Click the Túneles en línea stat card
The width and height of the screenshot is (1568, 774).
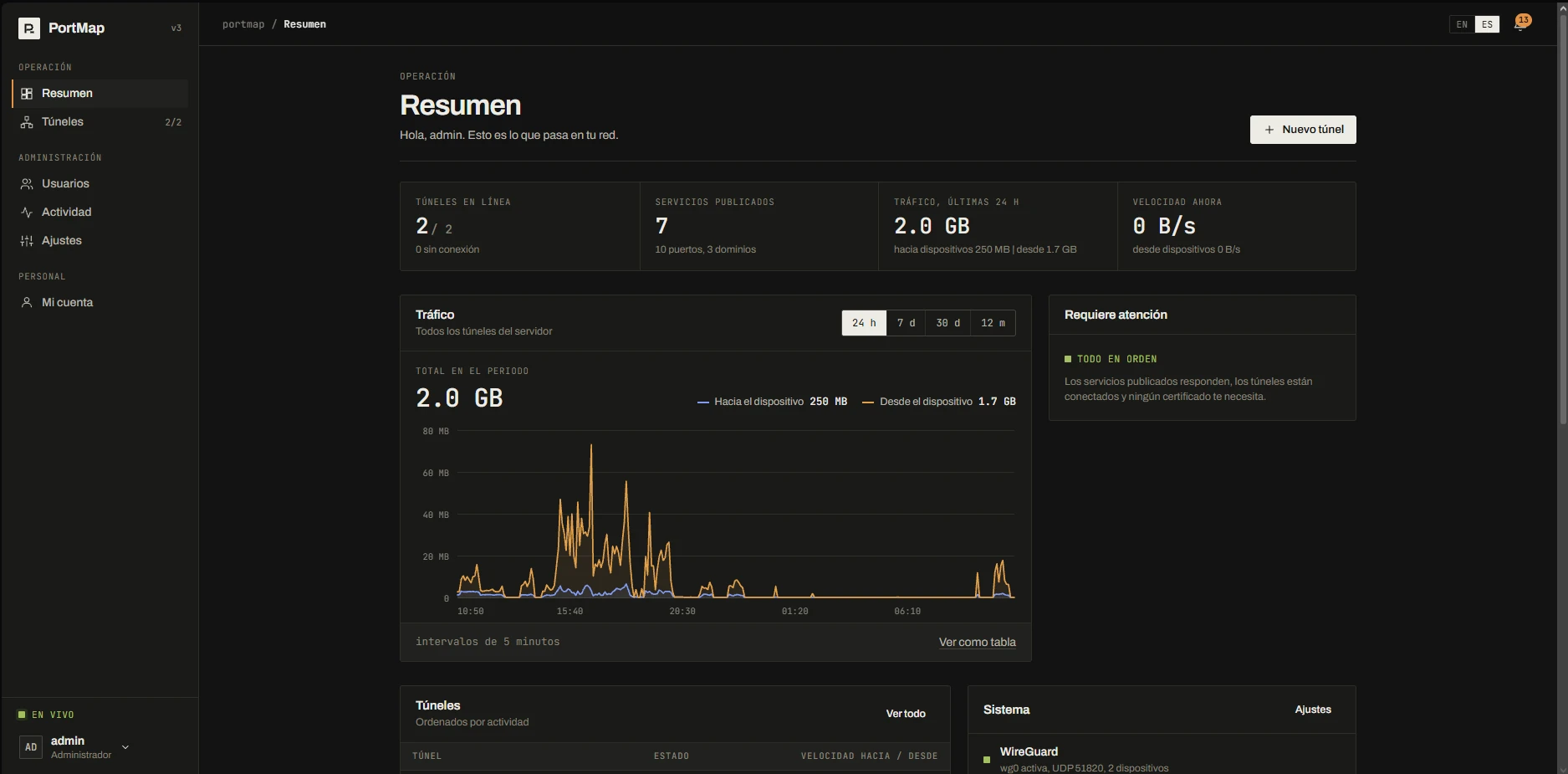tap(520, 227)
